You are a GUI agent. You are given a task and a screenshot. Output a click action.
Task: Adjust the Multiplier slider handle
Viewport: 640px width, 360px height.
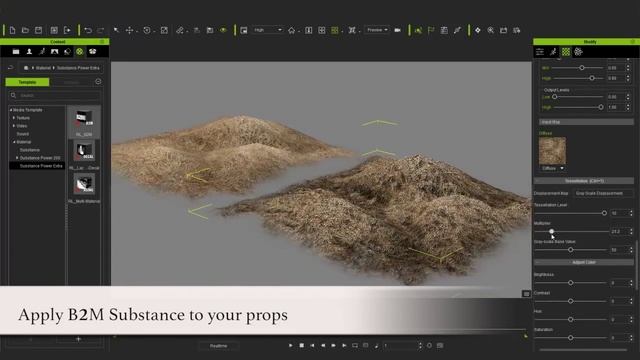click(x=551, y=231)
